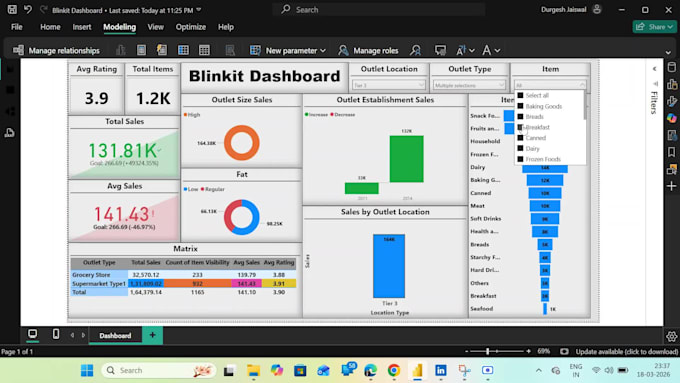
Task: Open the Visualizations pane icon on right rail
Action: (672, 84)
